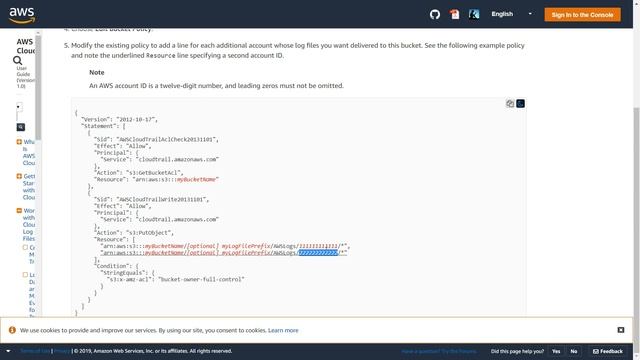Open the Kindle version icon
Image resolution: width=640 pixels, height=360 pixels.
[473, 15]
